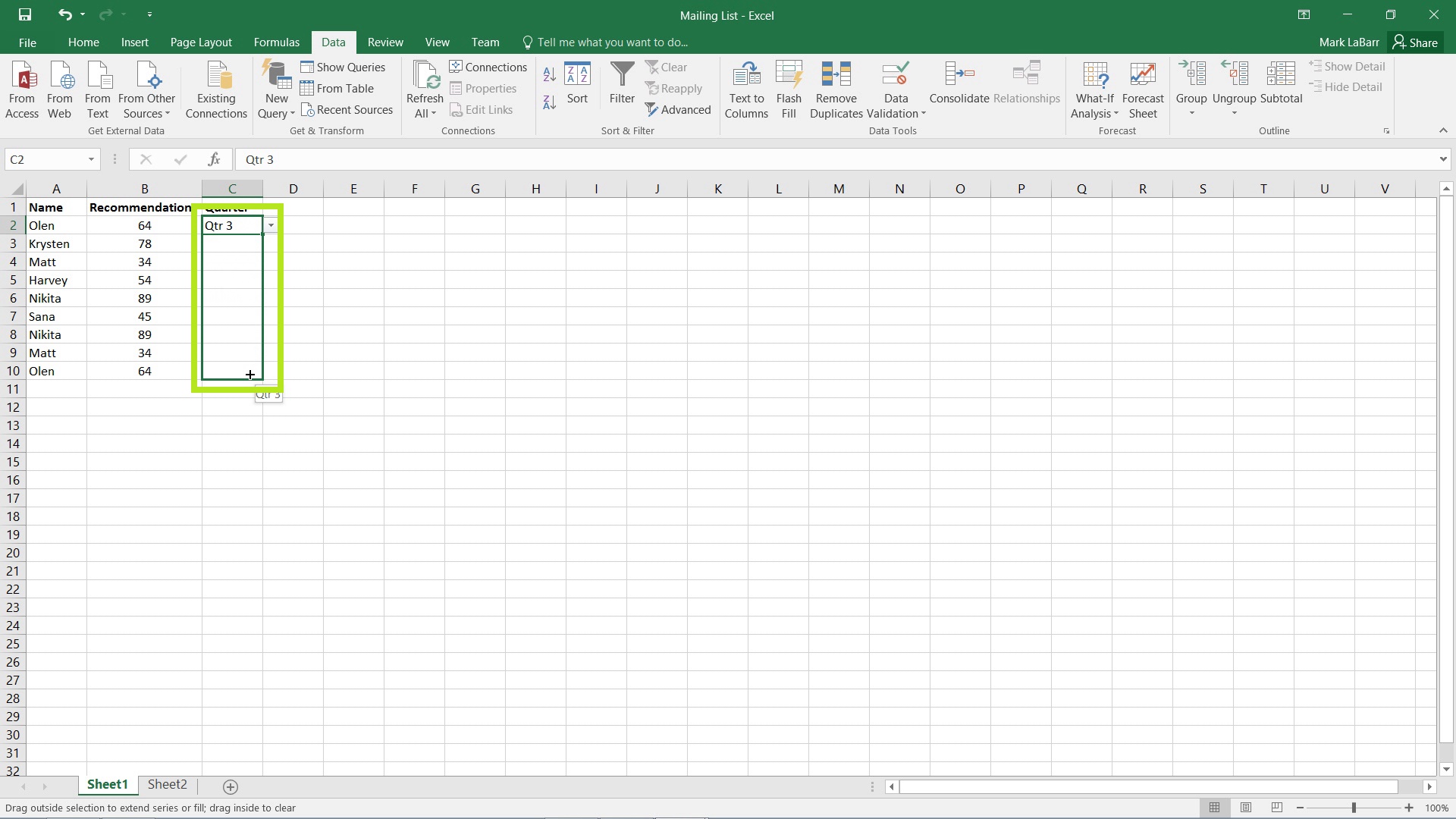Image resolution: width=1456 pixels, height=819 pixels.
Task: Click the Data ribbon tab
Action: point(333,42)
